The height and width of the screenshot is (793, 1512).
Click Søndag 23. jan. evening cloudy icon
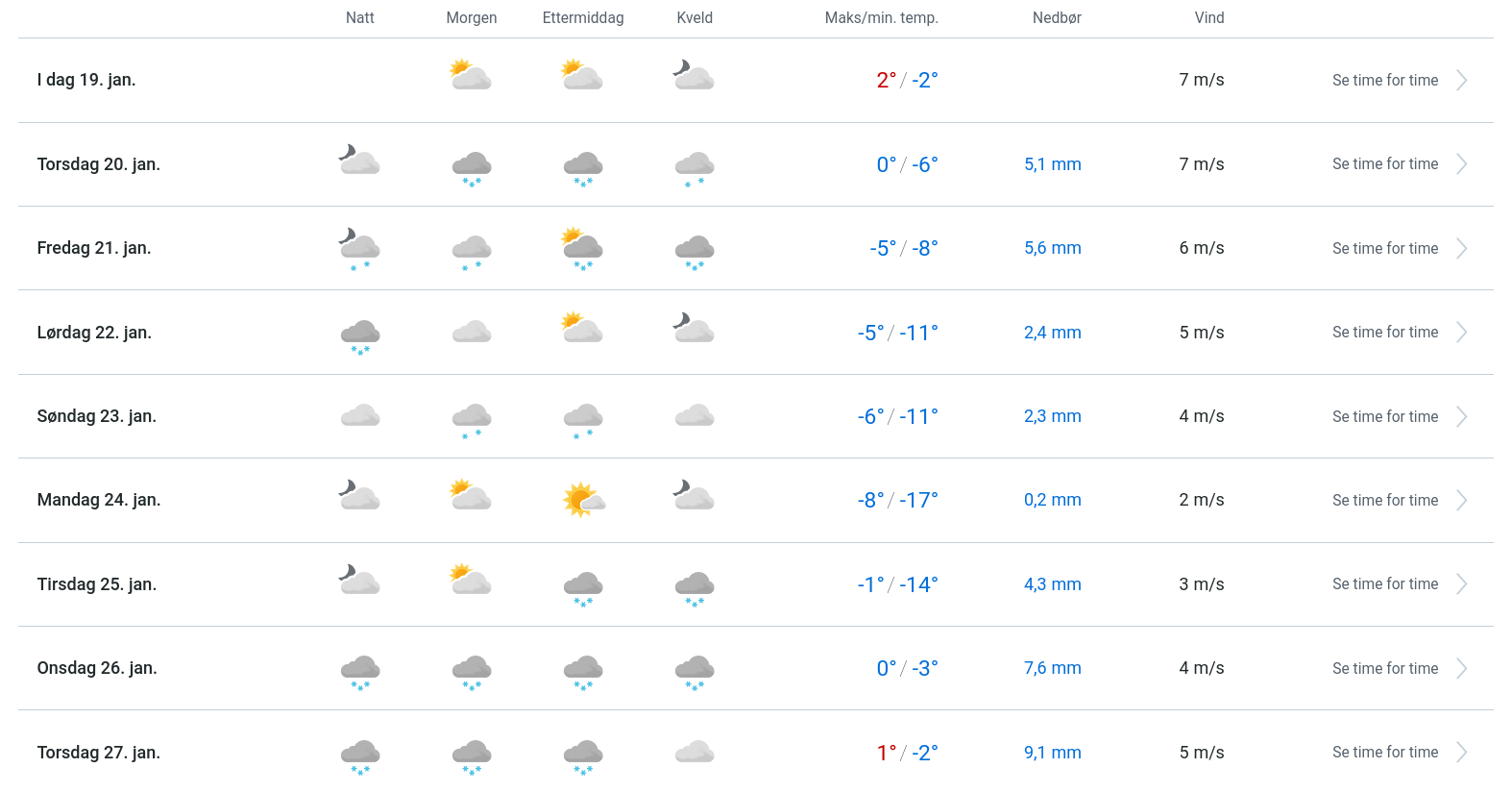point(695,415)
